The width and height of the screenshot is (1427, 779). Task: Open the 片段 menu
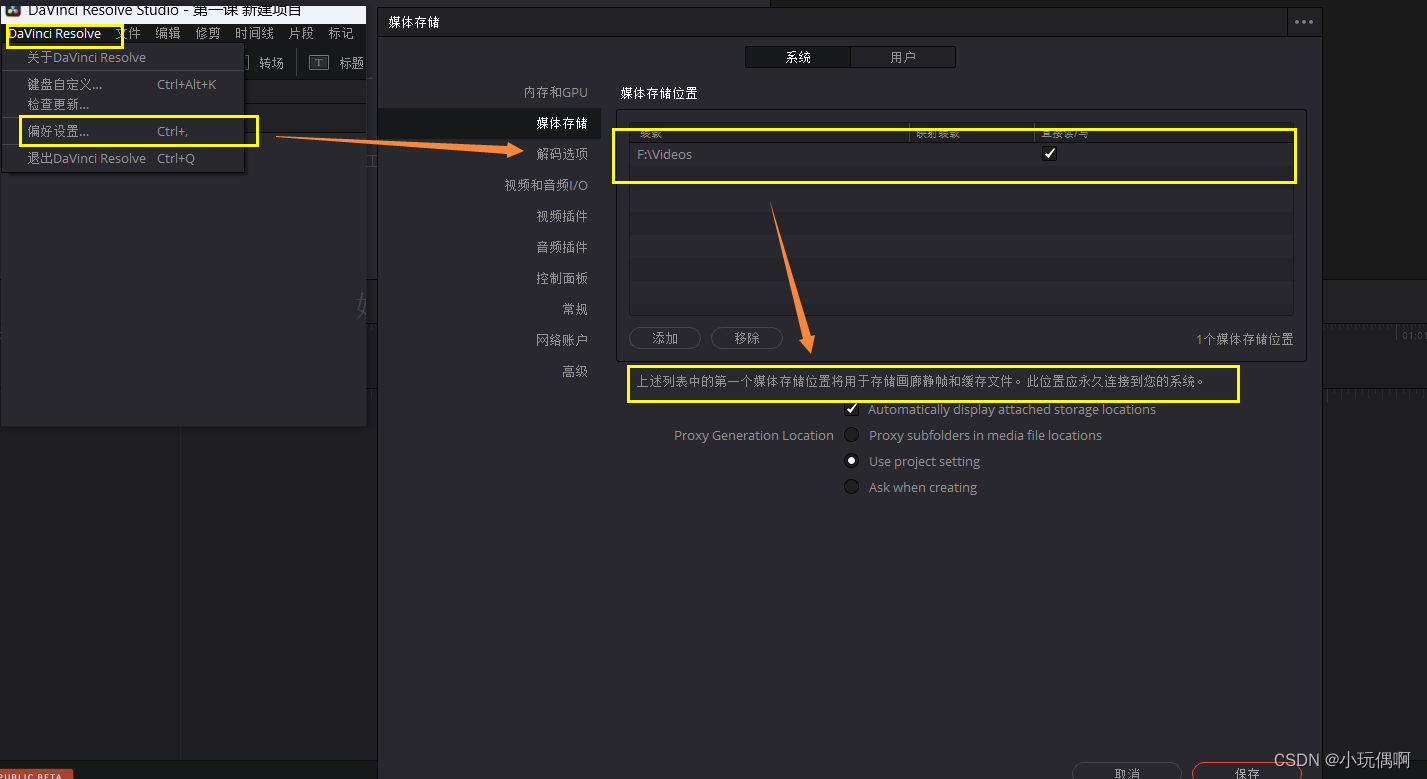(x=301, y=34)
